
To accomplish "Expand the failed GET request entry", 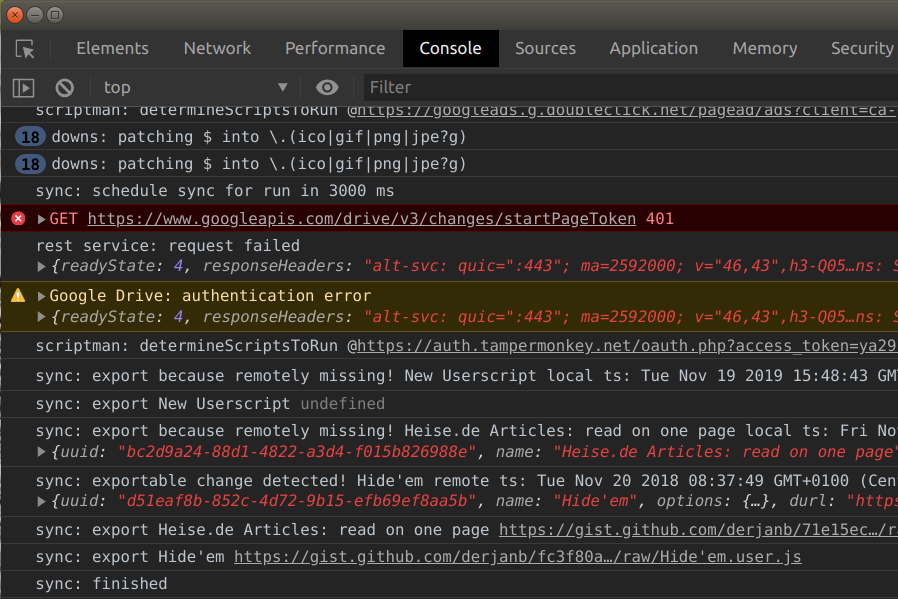I will [x=41, y=219].
